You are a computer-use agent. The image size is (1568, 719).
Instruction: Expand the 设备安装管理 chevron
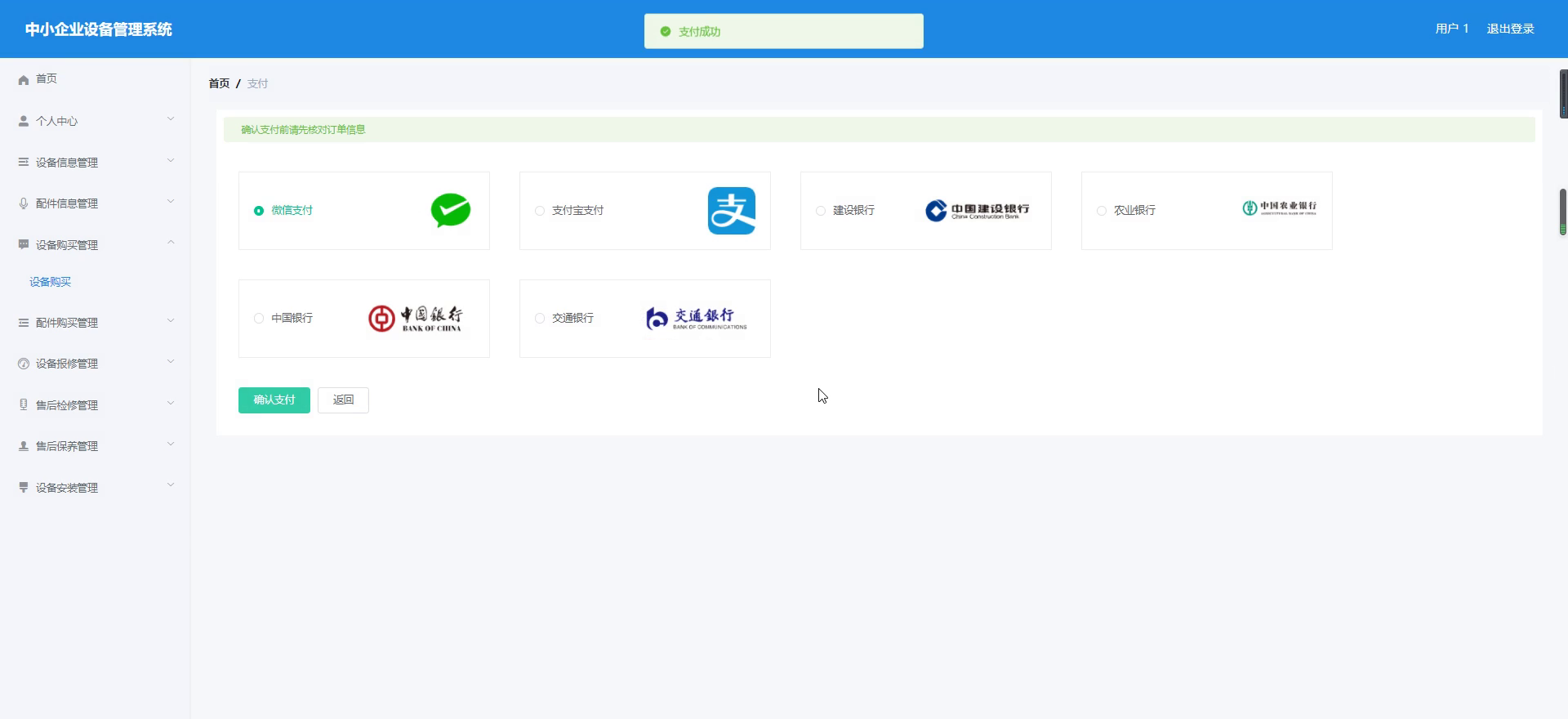tap(171, 485)
